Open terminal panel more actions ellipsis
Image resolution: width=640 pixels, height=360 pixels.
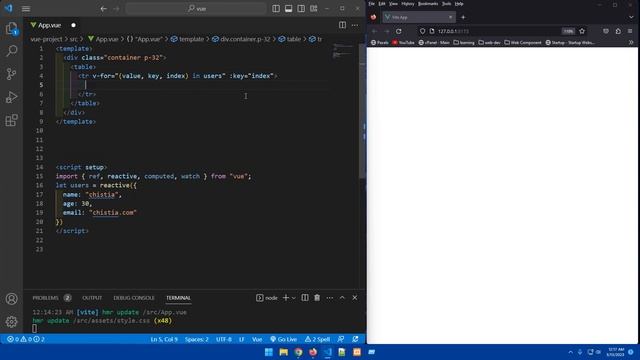pyautogui.click(x=330, y=298)
